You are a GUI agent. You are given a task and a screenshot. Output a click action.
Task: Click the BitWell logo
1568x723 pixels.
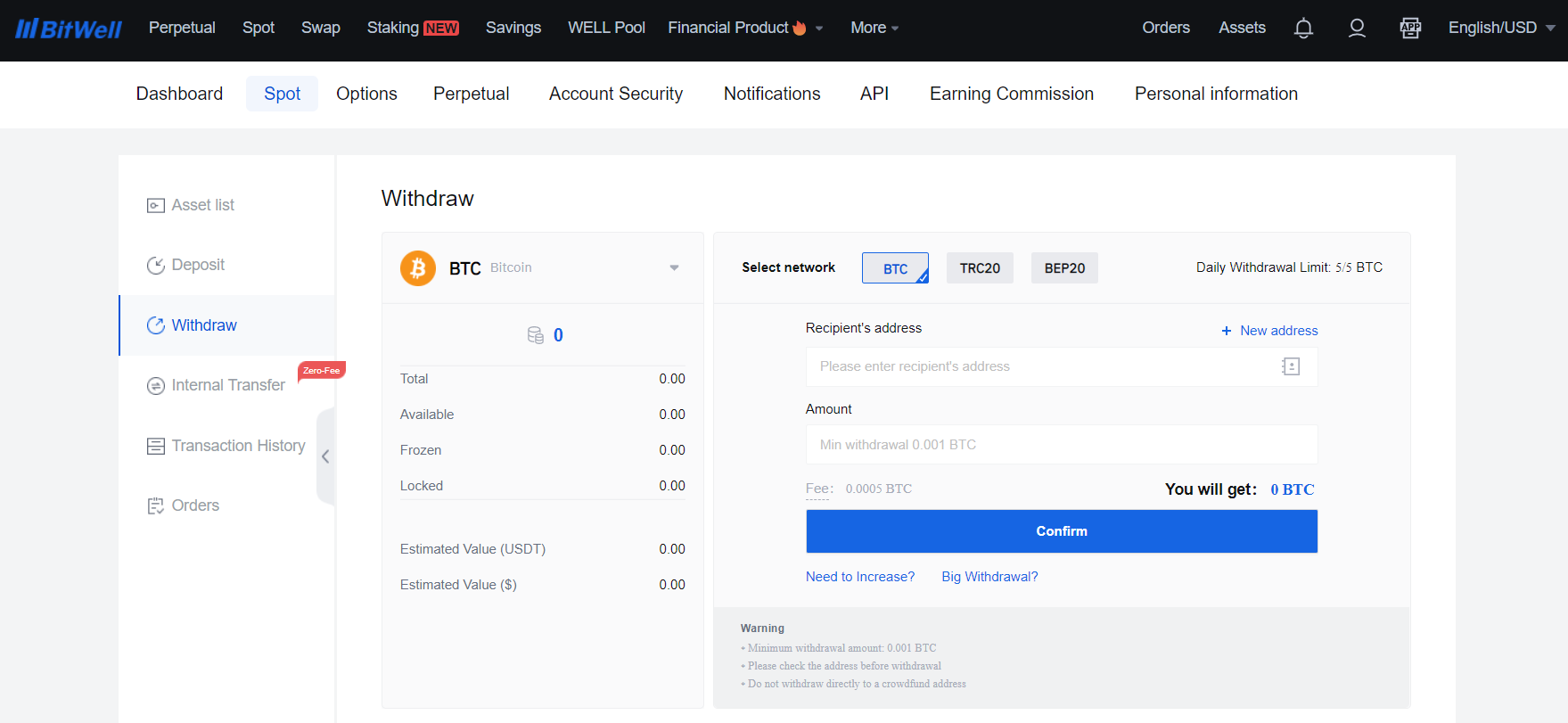[x=68, y=29]
